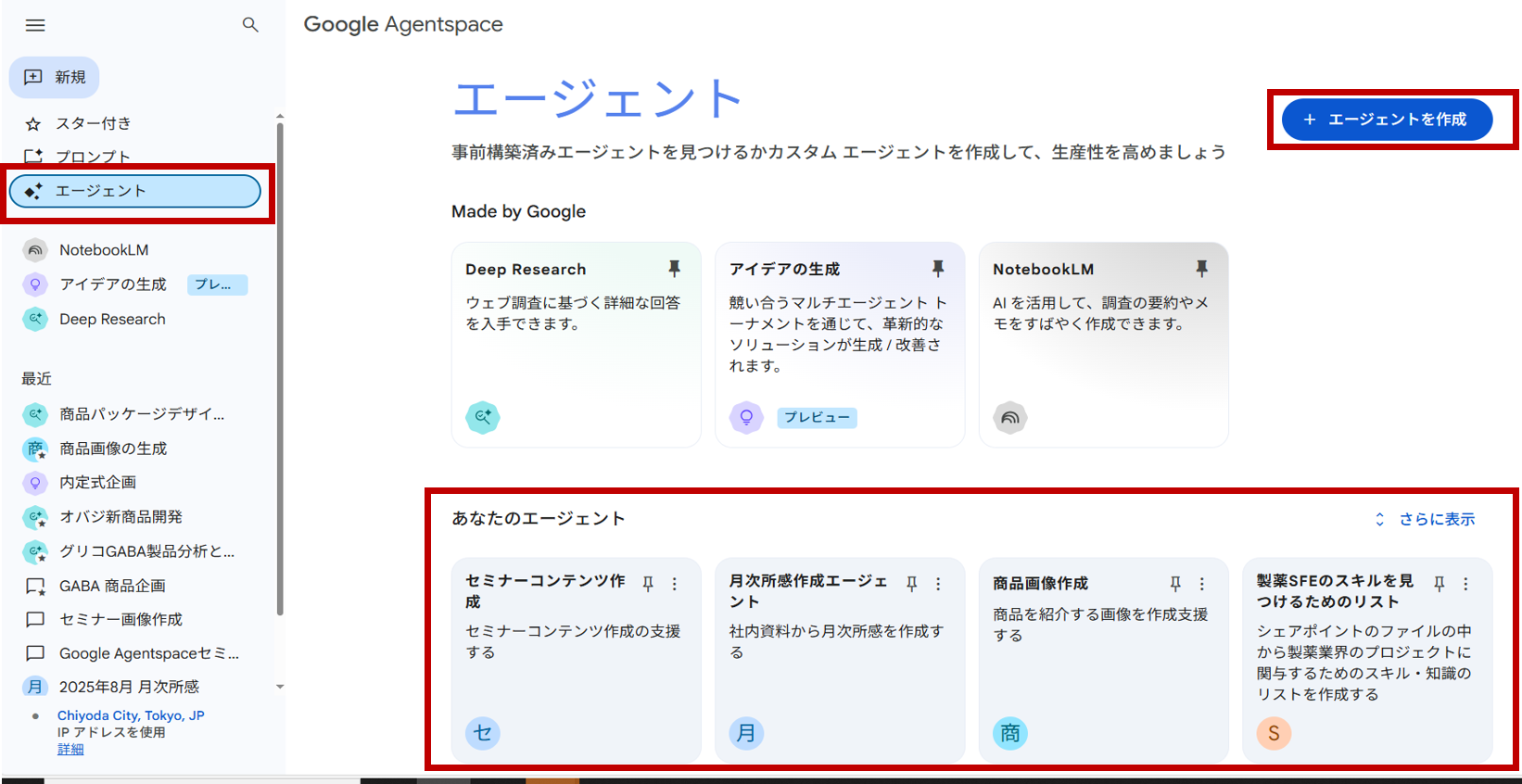Unpin the アイデアの生成 card
Image resolution: width=1522 pixels, height=784 pixels.
938,269
